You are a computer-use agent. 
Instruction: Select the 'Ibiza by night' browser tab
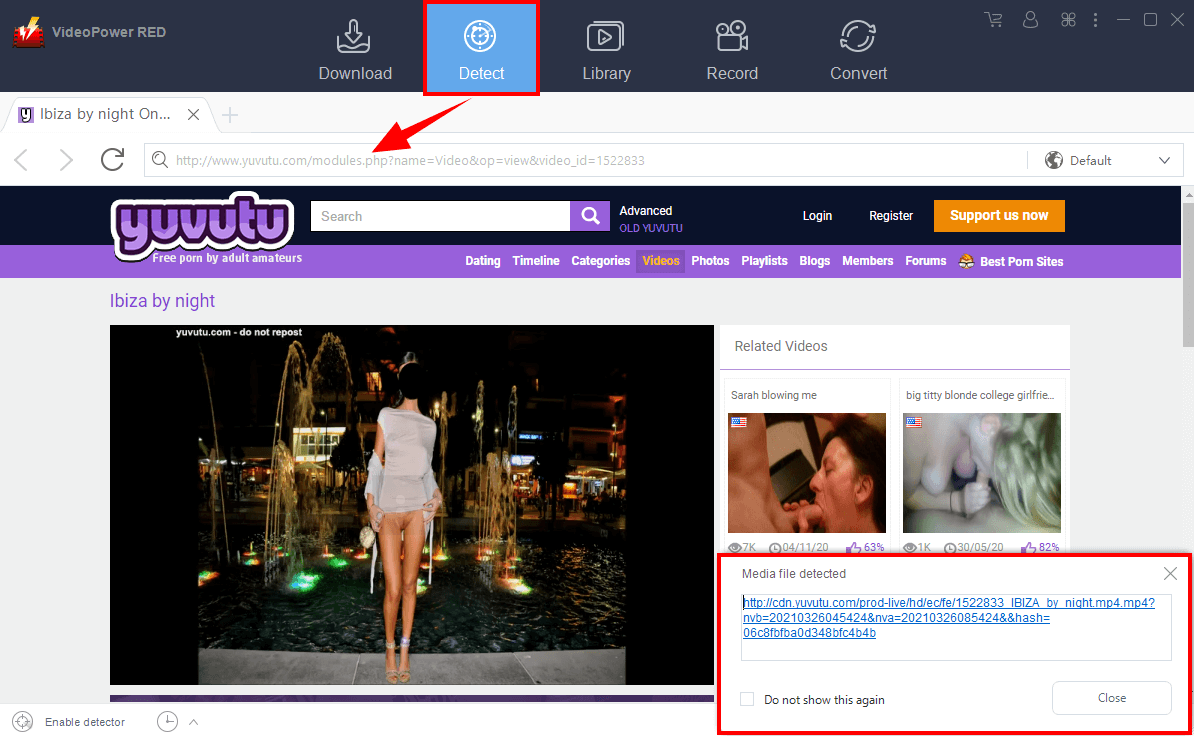click(x=104, y=114)
